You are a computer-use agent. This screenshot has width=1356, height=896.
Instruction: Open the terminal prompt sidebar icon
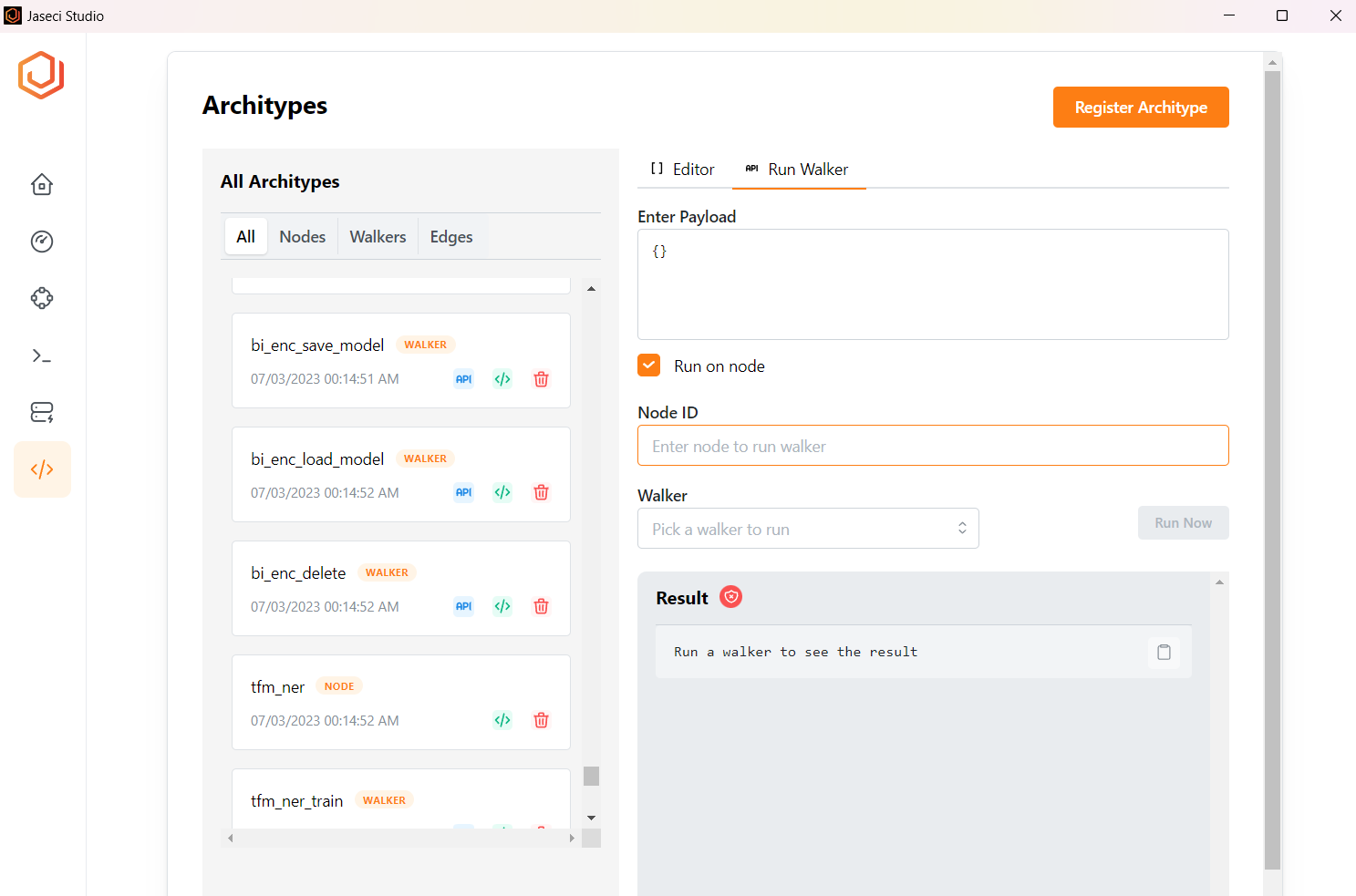(42, 355)
